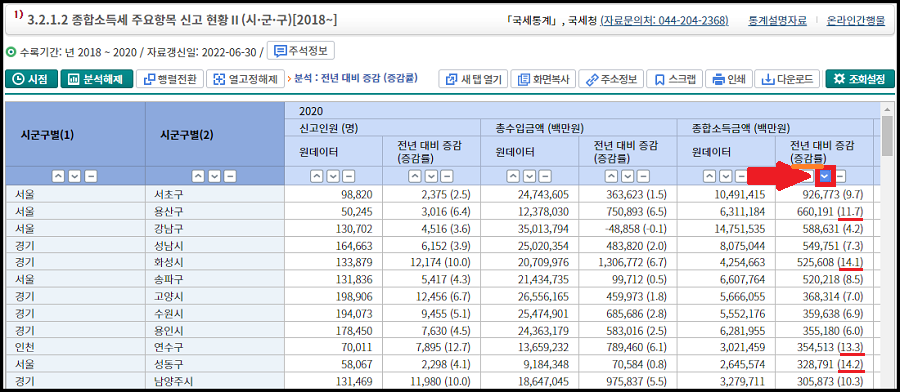Clear sort on 종합소득금액 전년 대비 증감 column
The height and width of the screenshot is (392, 900).
[840, 176]
